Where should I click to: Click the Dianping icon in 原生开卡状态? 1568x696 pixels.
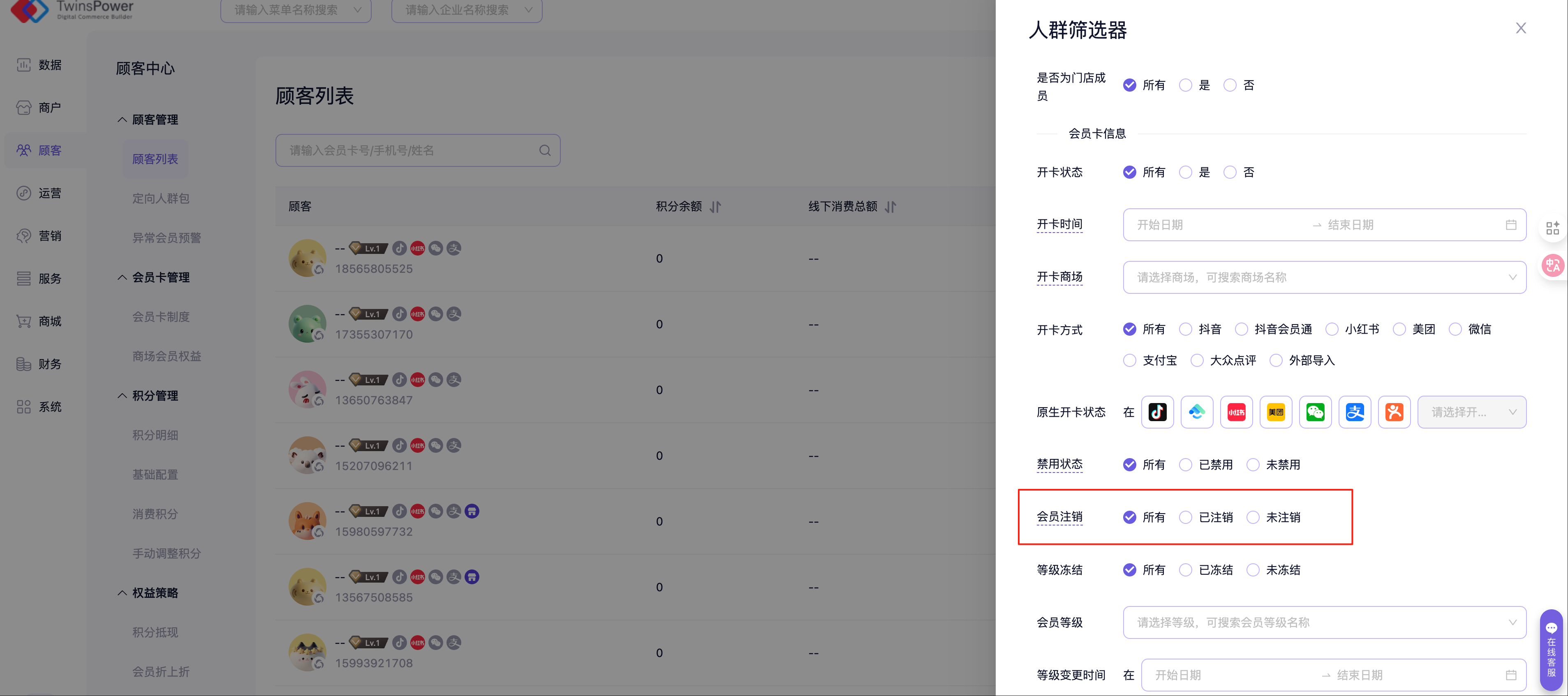click(1394, 412)
